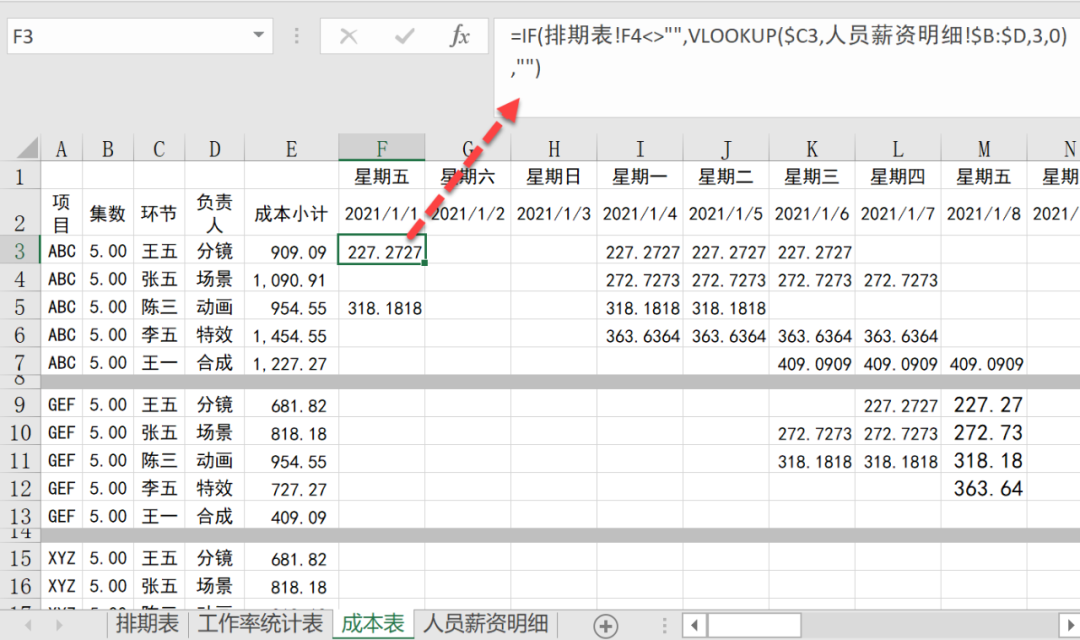The image size is (1080, 640).
Task: Switch to the 工作率统计表 sheet tab
Action: click(260, 623)
